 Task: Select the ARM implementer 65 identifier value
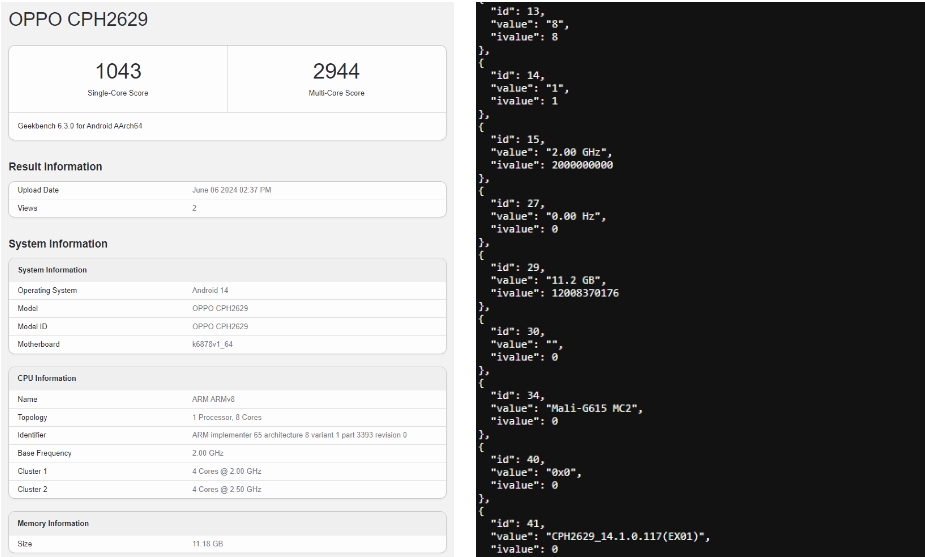coord(299,435)
